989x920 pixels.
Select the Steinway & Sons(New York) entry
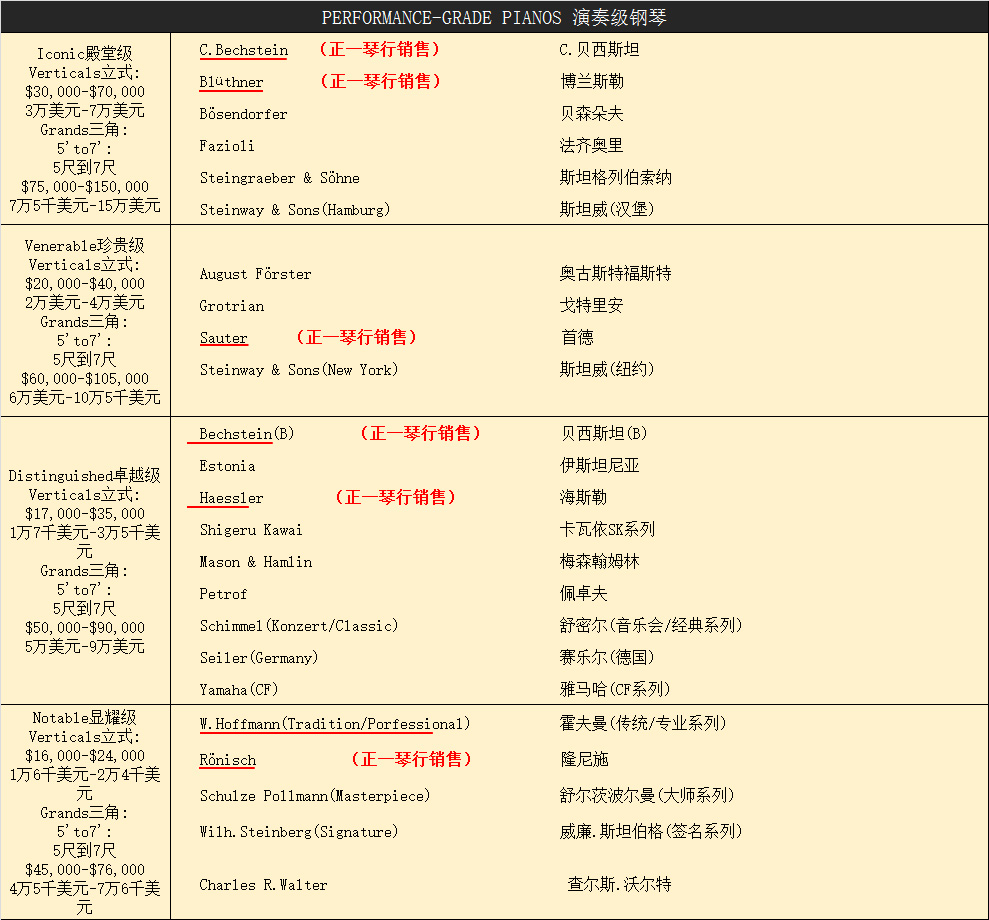(298, 370)
